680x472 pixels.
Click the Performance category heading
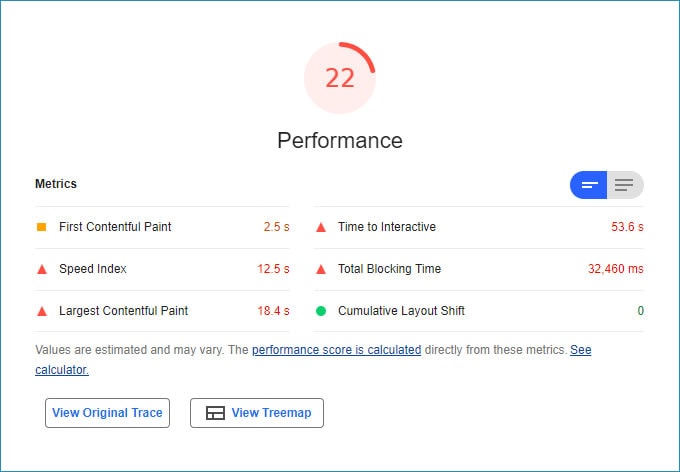[x=340, y=141]
